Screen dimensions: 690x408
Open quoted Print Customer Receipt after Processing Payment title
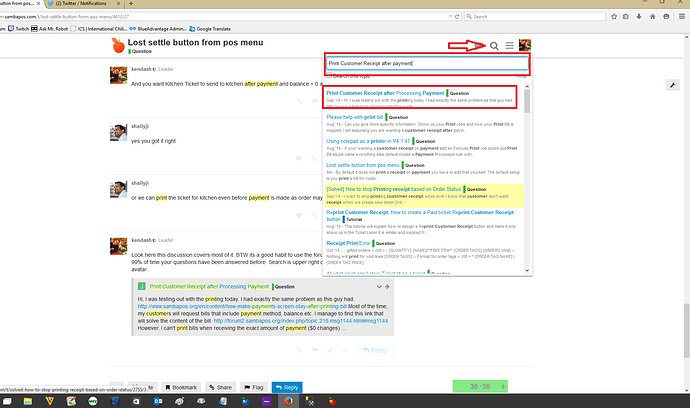209,287
